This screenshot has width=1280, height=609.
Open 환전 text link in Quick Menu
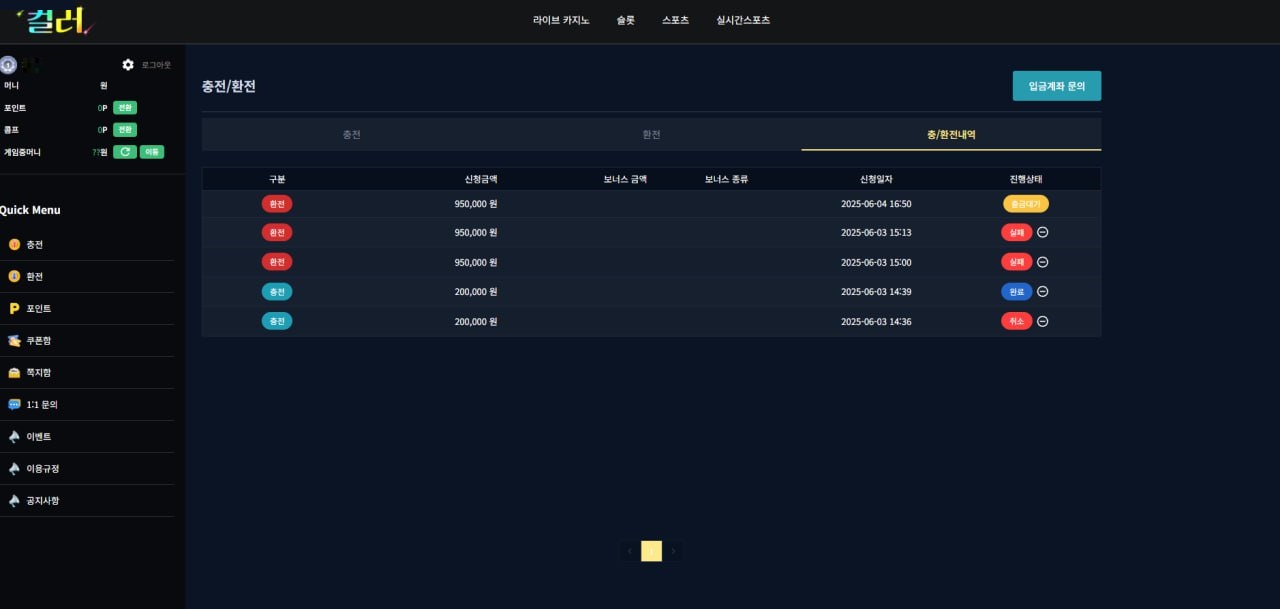[35, 276]
